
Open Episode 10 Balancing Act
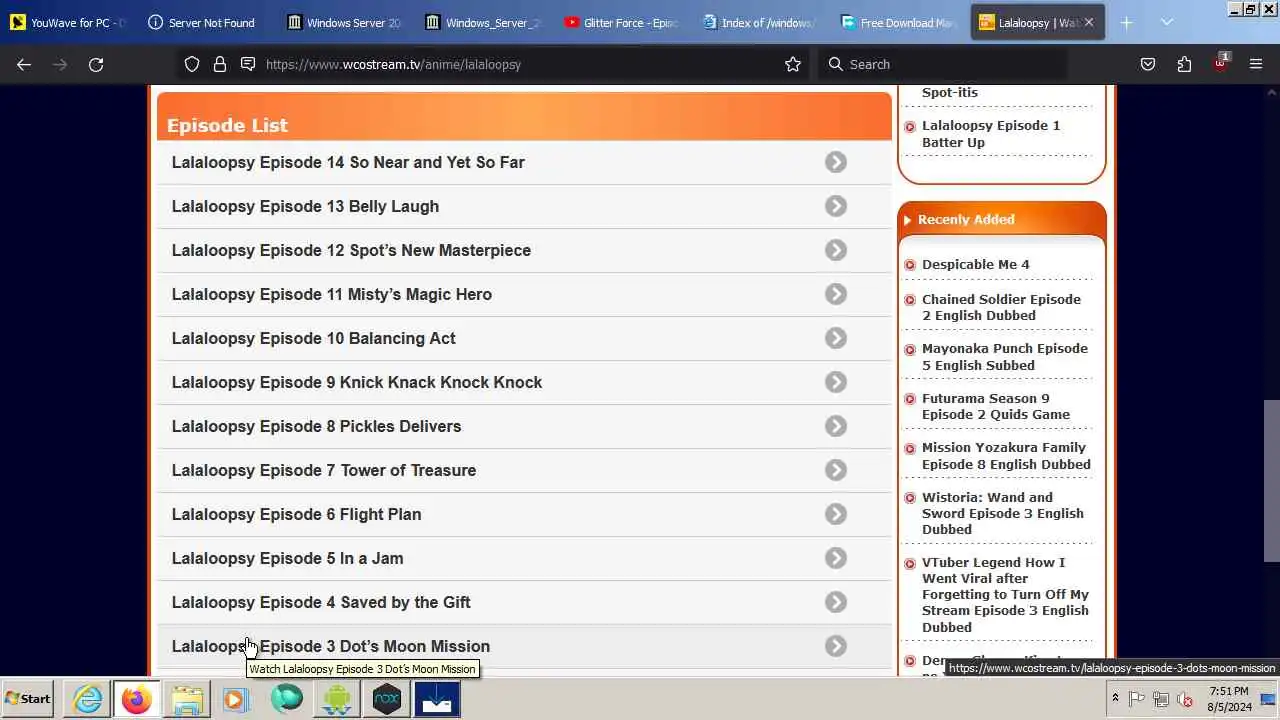pos(314,338)
